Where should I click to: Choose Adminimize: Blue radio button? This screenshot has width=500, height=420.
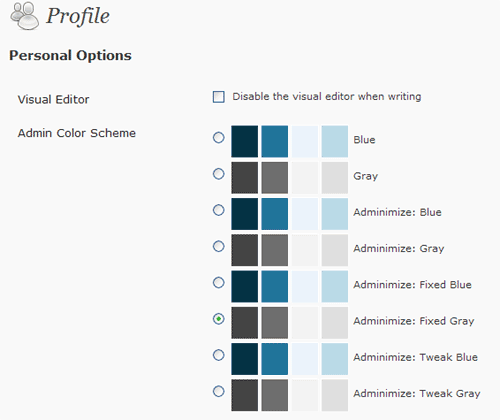click(219, 210)
